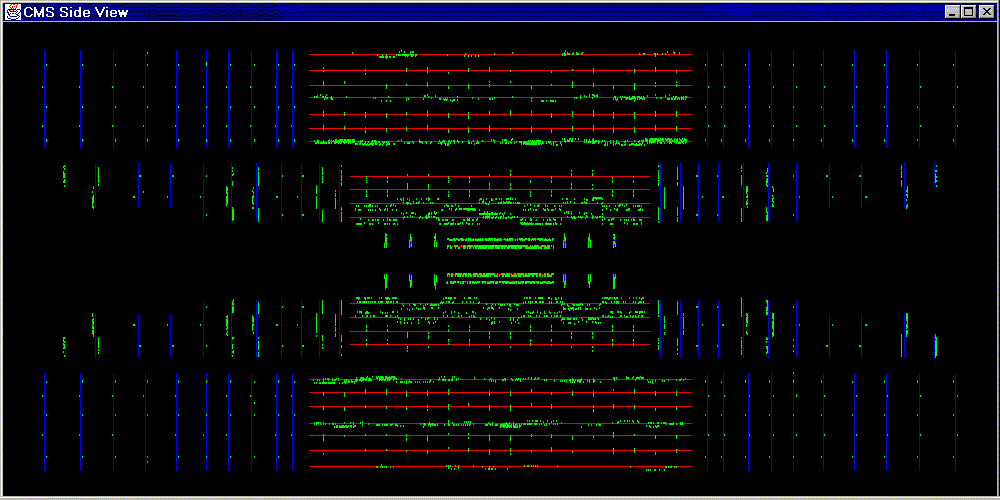Select bottommost red layer line of lower outer barrel
Image resolution: width=1000 pixels, height=500 pixels.
point(500,466)
